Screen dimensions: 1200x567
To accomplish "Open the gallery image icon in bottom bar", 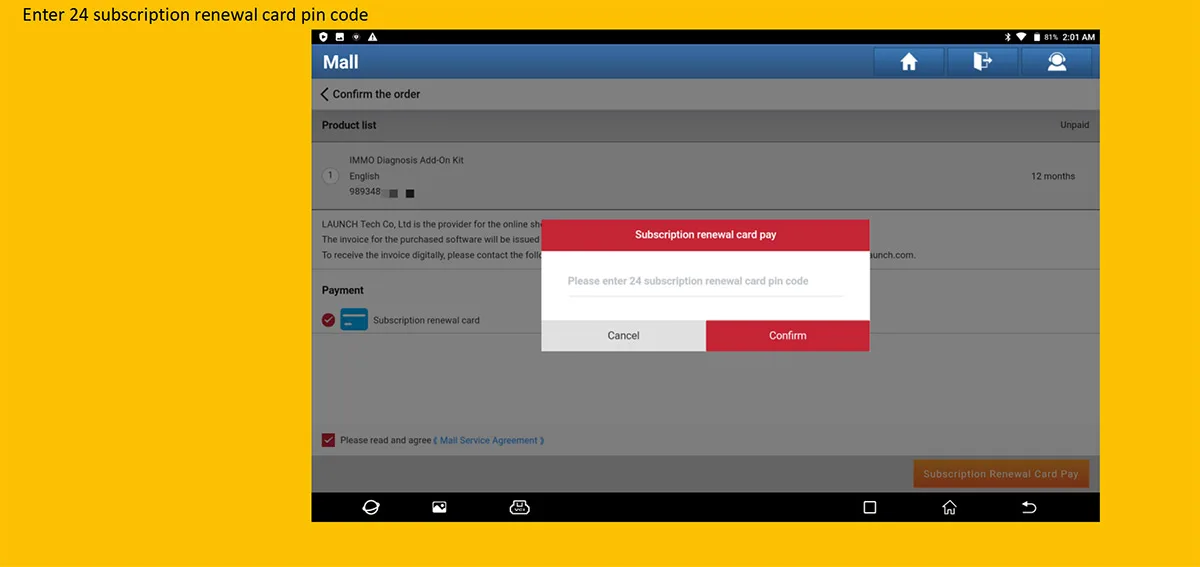I will [x=439, y=507].
